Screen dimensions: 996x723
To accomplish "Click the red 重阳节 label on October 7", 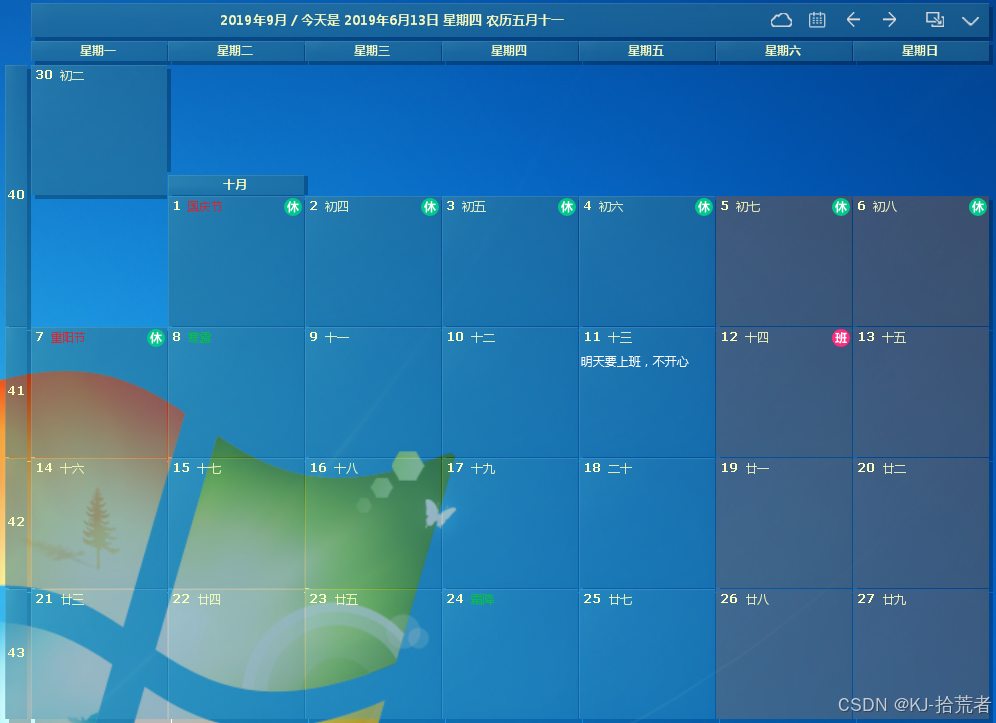I will click(68, 337).
